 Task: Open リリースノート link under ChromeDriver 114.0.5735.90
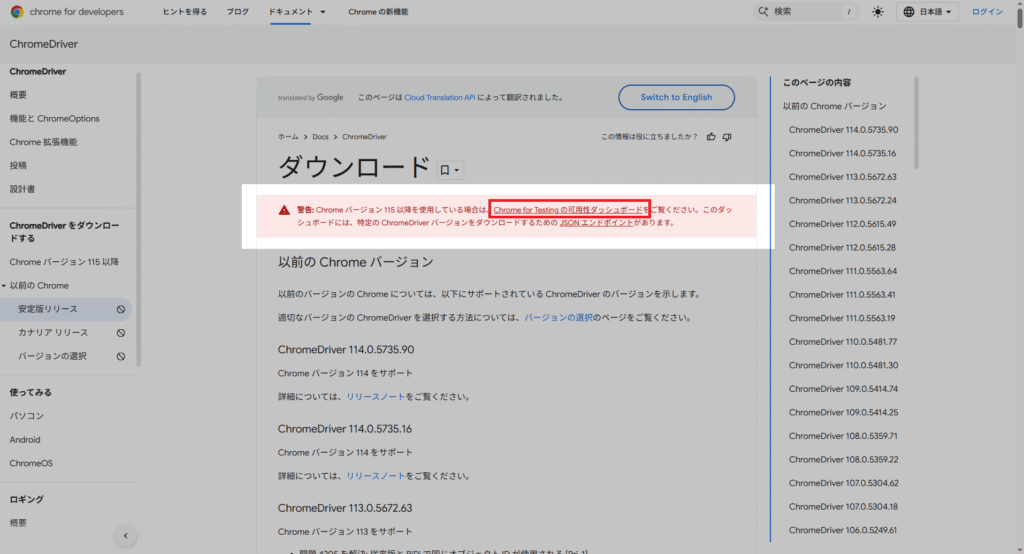click(x=376, y=397)
